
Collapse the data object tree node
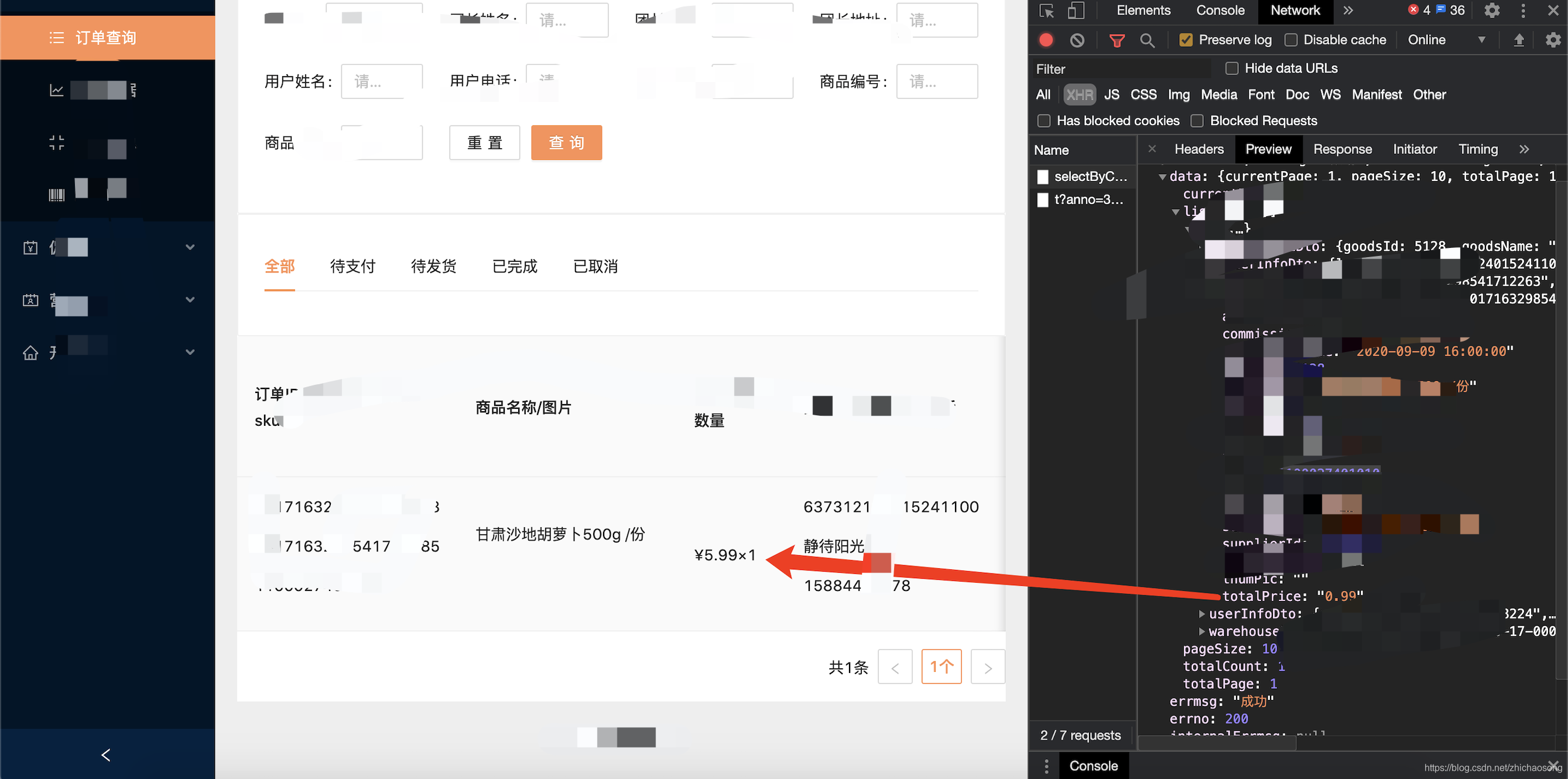pyautogui.click(x=1162, y=177)
